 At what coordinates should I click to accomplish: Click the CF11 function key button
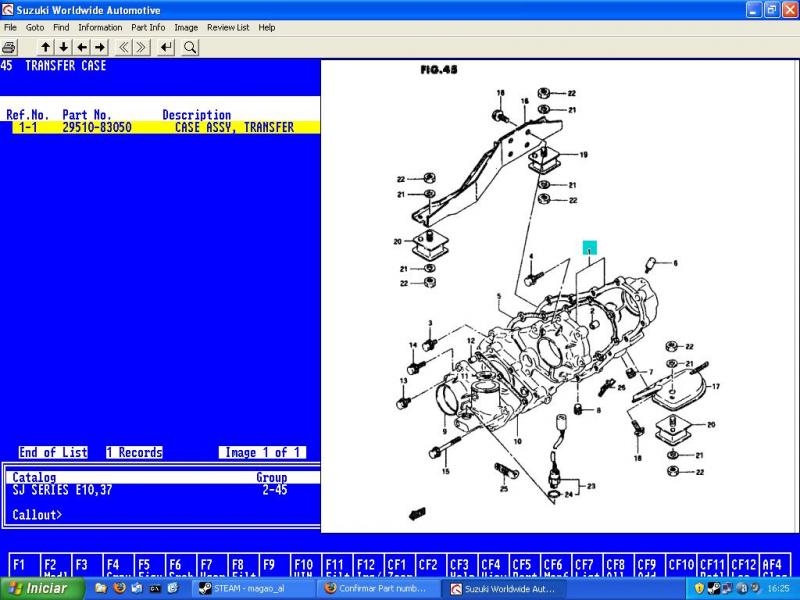[x=713, y=565]
